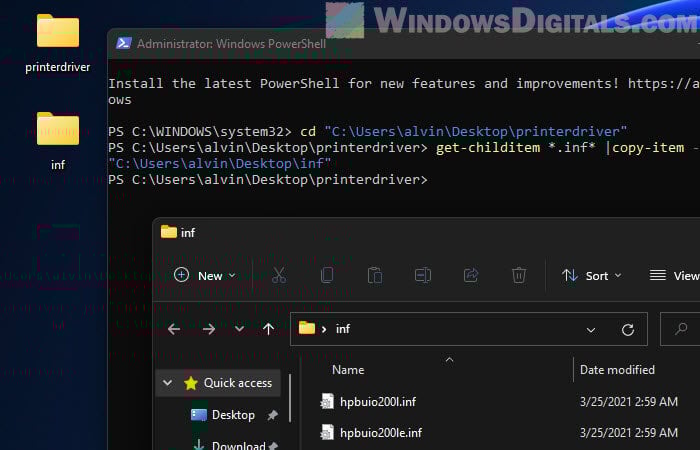The image size is (700, 450).
Task: Click the search magnifier icon
Action: (681, 329)
